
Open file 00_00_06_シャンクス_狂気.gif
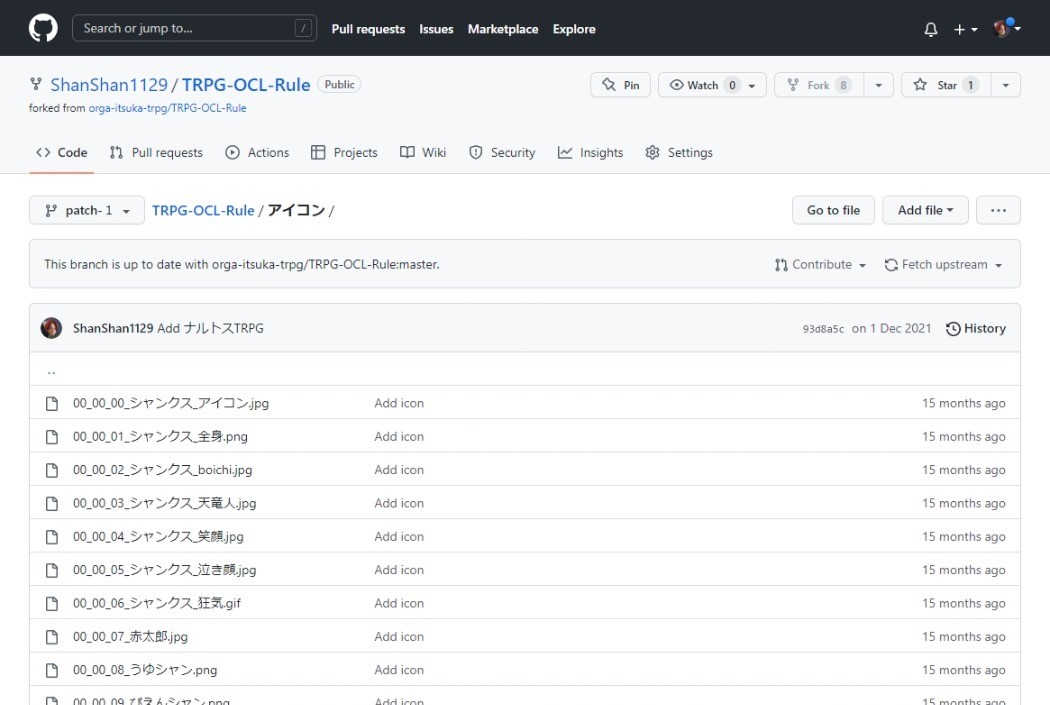(x=157, y=604)
